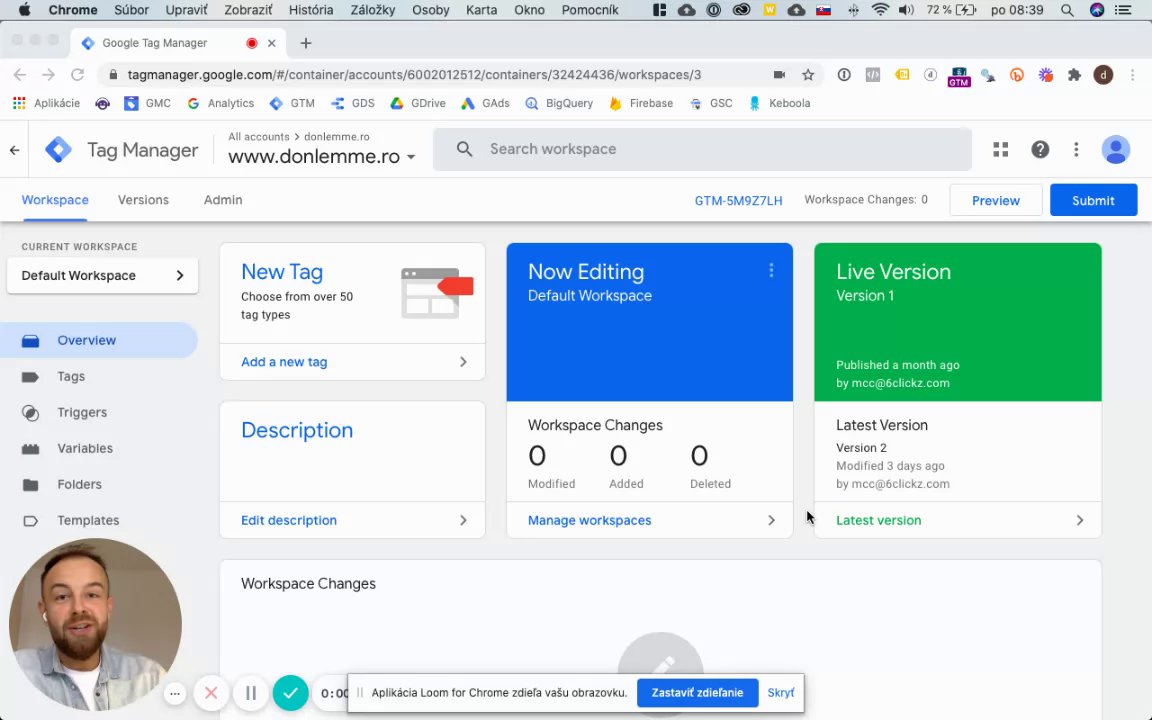Click the Chrome address bar URL
This screenshot has width=1152, height=720.
tap(414, 74)
